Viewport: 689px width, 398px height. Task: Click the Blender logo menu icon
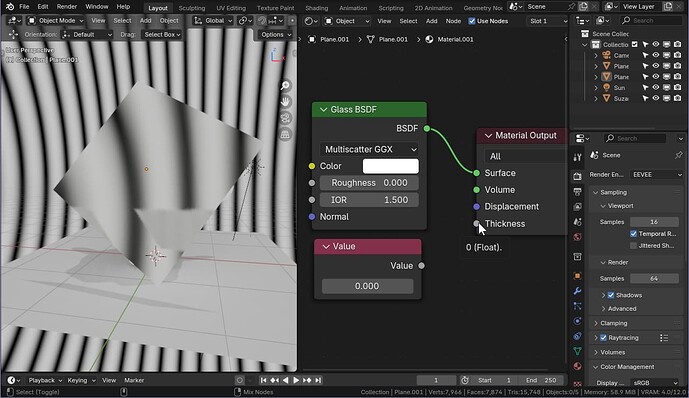click(10, 7)
